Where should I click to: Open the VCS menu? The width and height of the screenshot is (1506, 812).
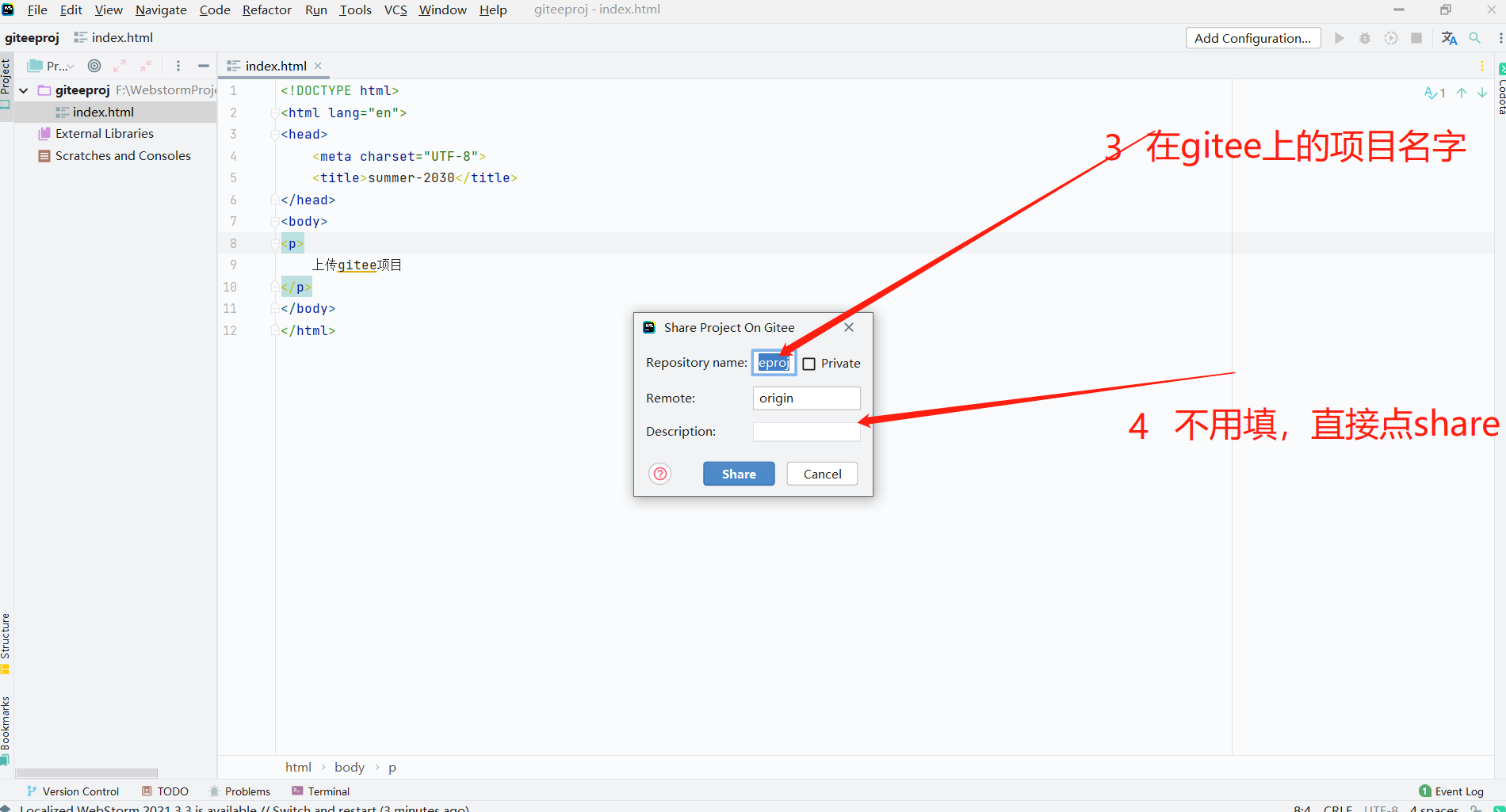click(x=396, y=10)
